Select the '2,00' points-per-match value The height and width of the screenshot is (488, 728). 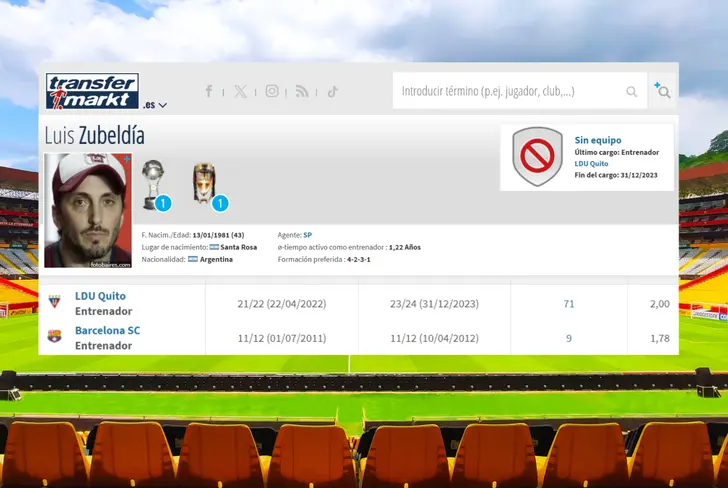click(x=660, y=304)
